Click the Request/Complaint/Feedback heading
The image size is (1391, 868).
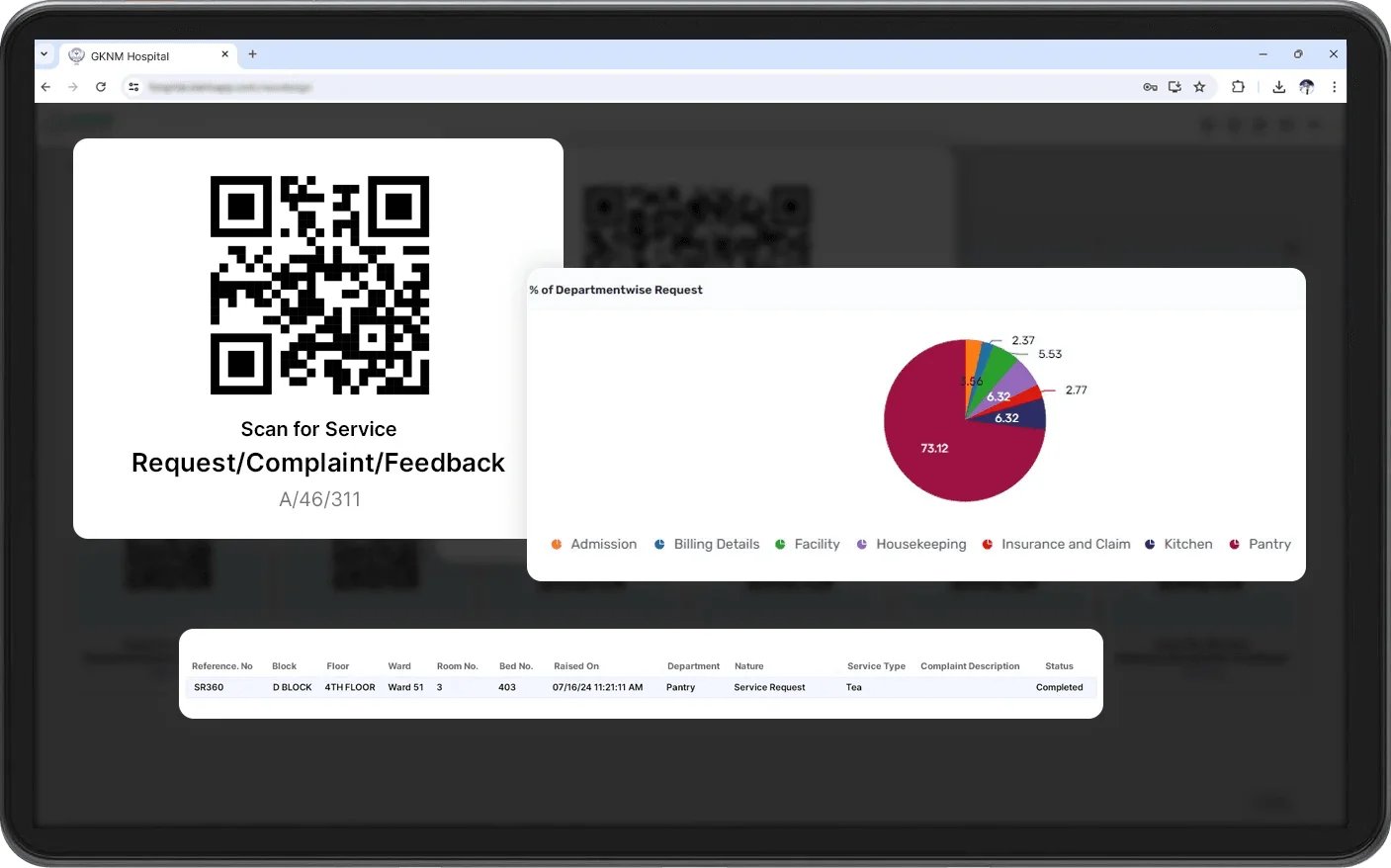coord(318,463)
